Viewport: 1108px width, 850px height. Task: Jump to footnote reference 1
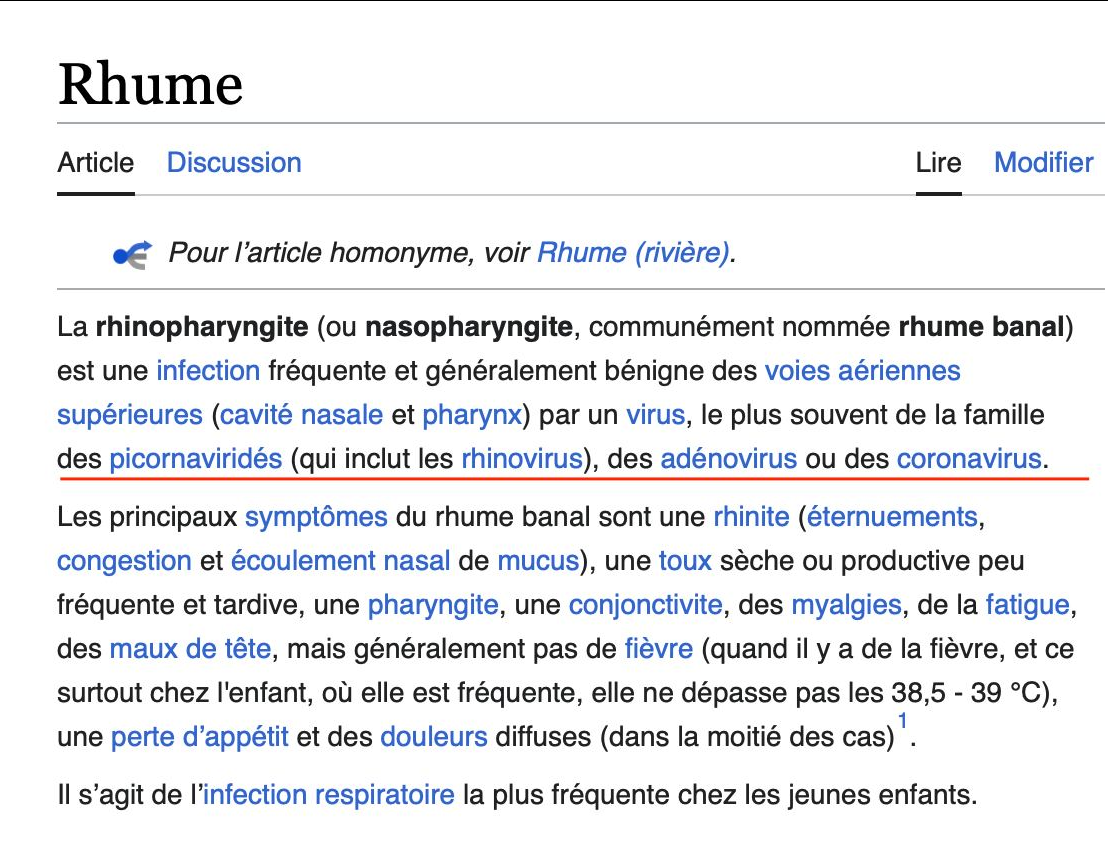[902, 723]
